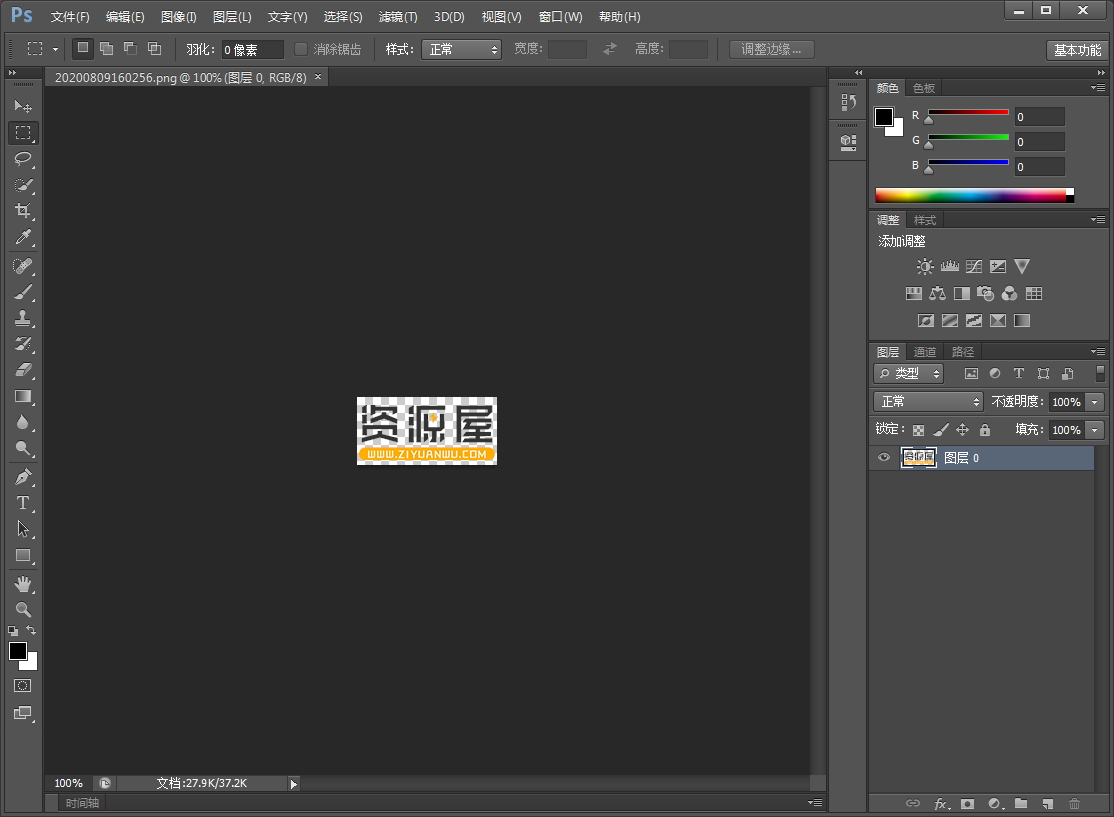
Task: Select the Lasso tool
Action: [x=23, y=159]
